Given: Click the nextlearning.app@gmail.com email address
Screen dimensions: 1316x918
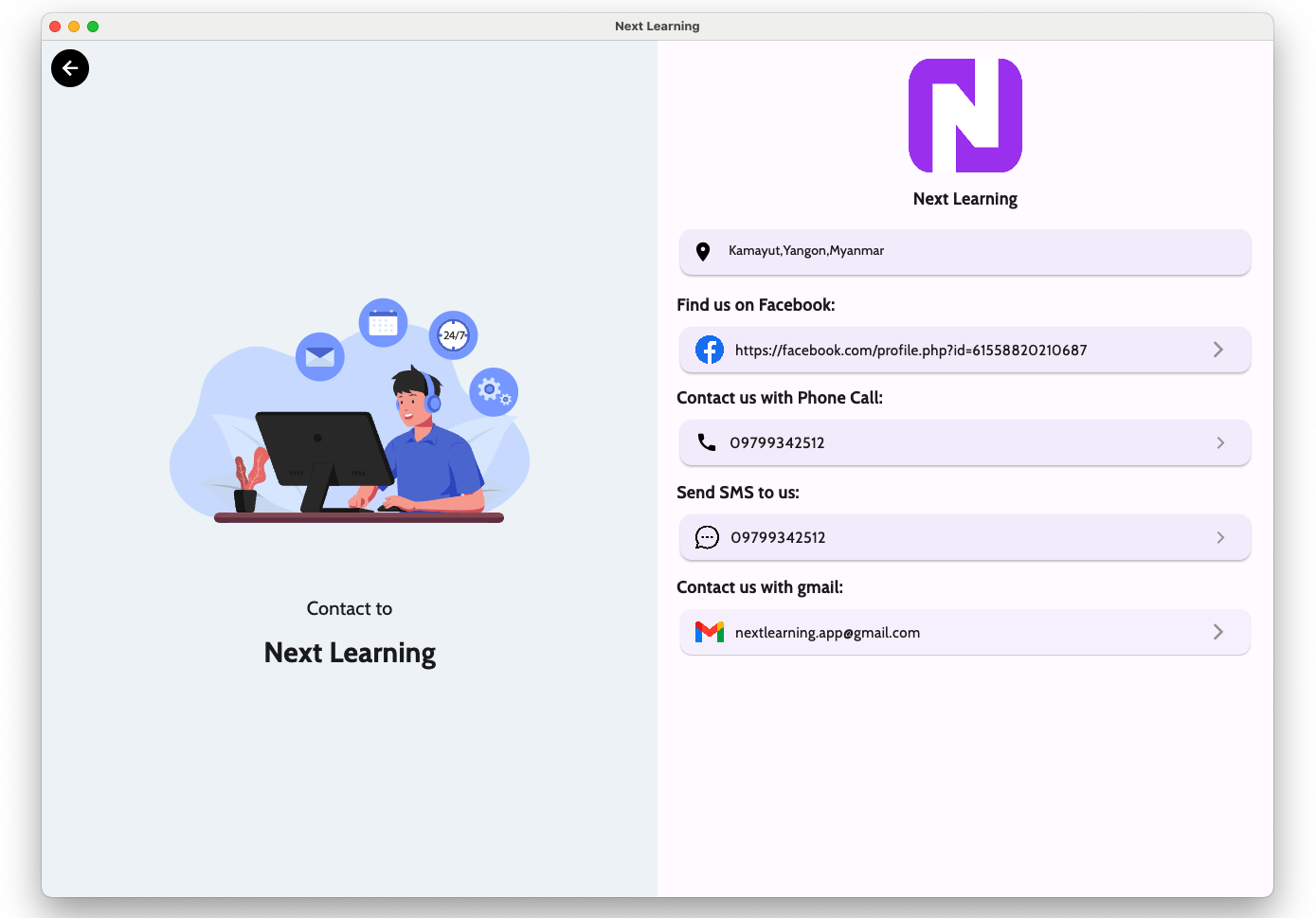Looking at the screenshot, I should coord(827,633).
